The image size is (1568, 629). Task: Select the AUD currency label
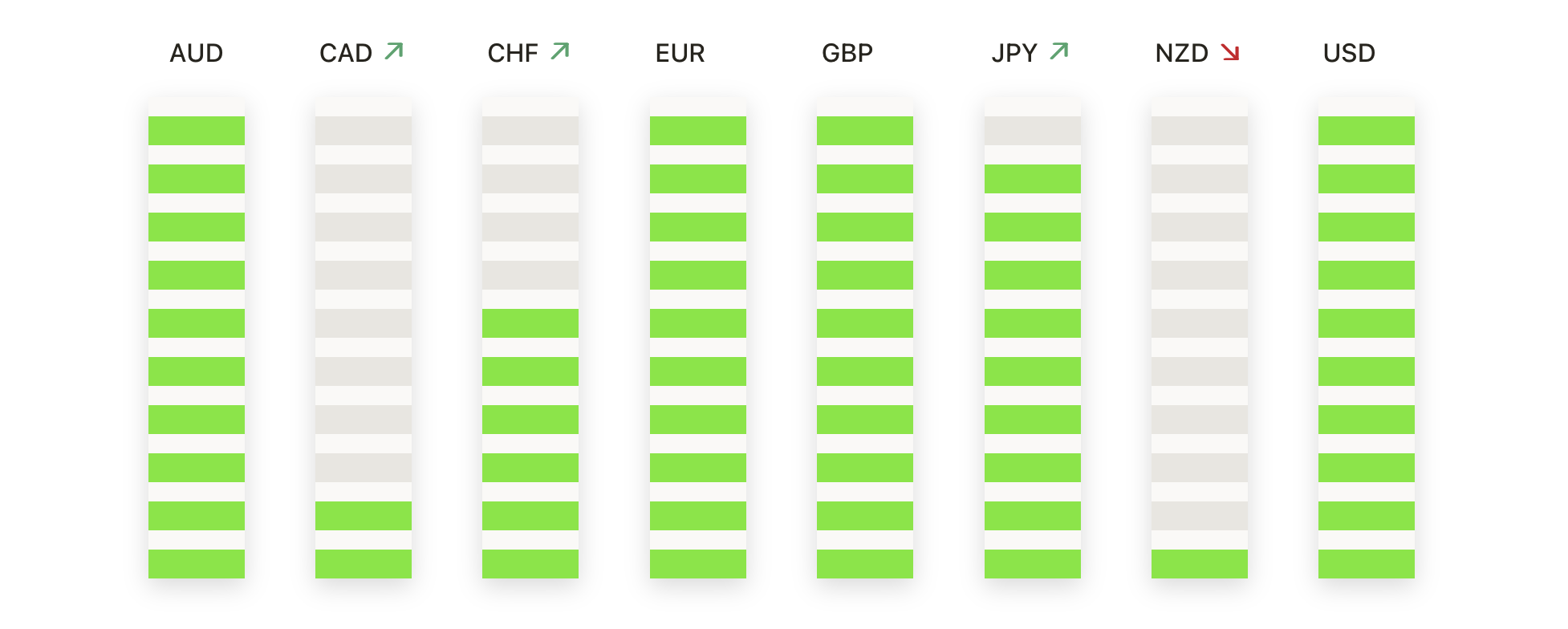(x=197, y=54)
